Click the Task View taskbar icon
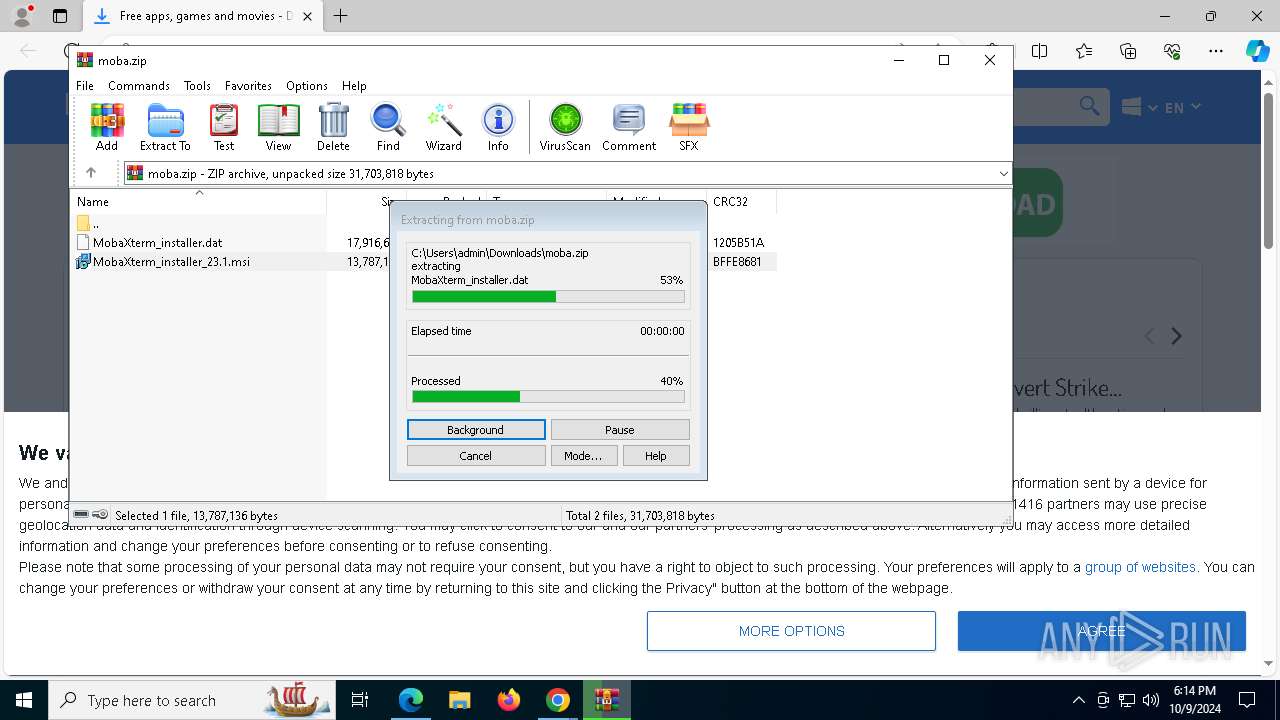 360,700
